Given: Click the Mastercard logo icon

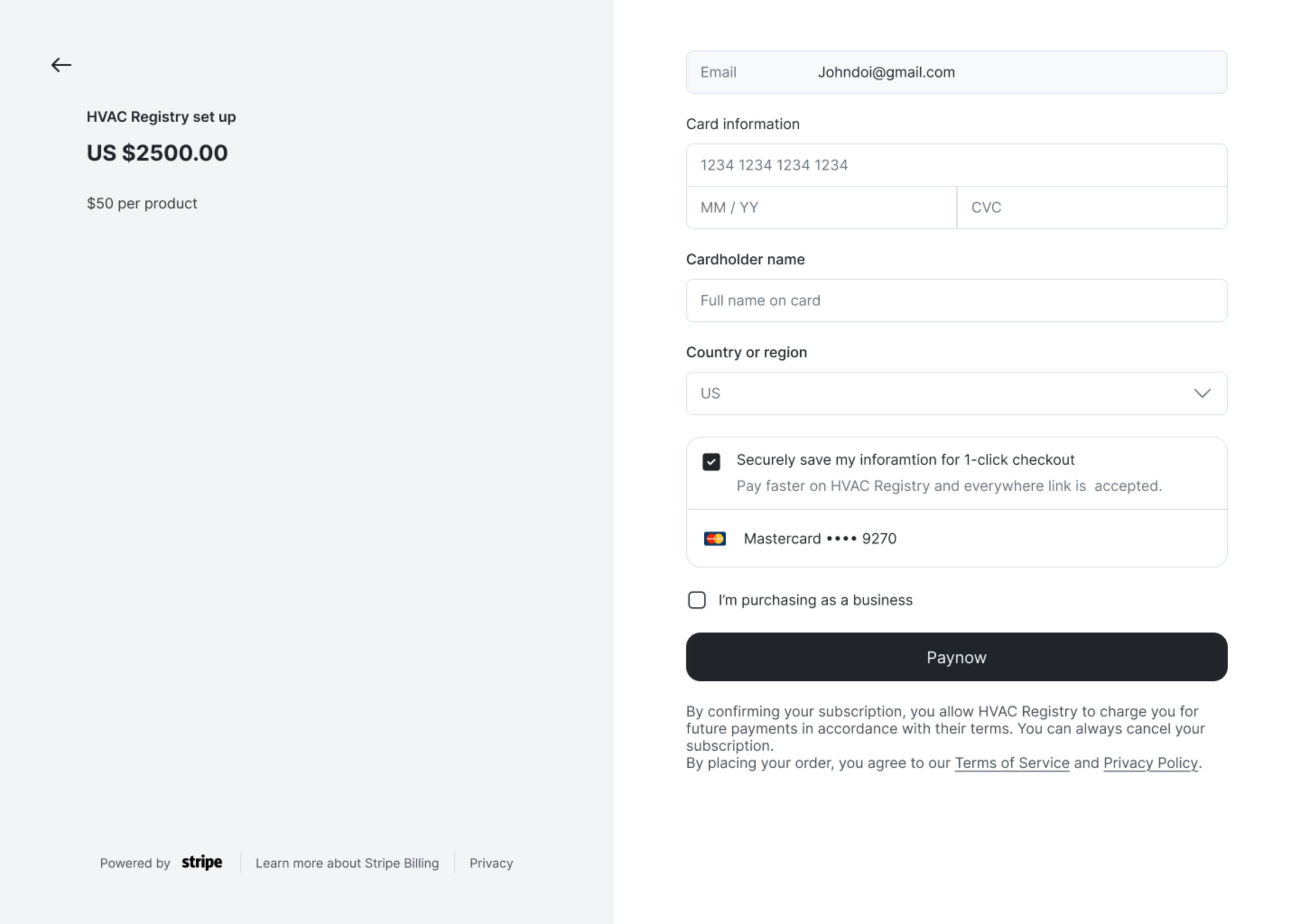Looking at the screenshot, I should [x=714, y=538].
